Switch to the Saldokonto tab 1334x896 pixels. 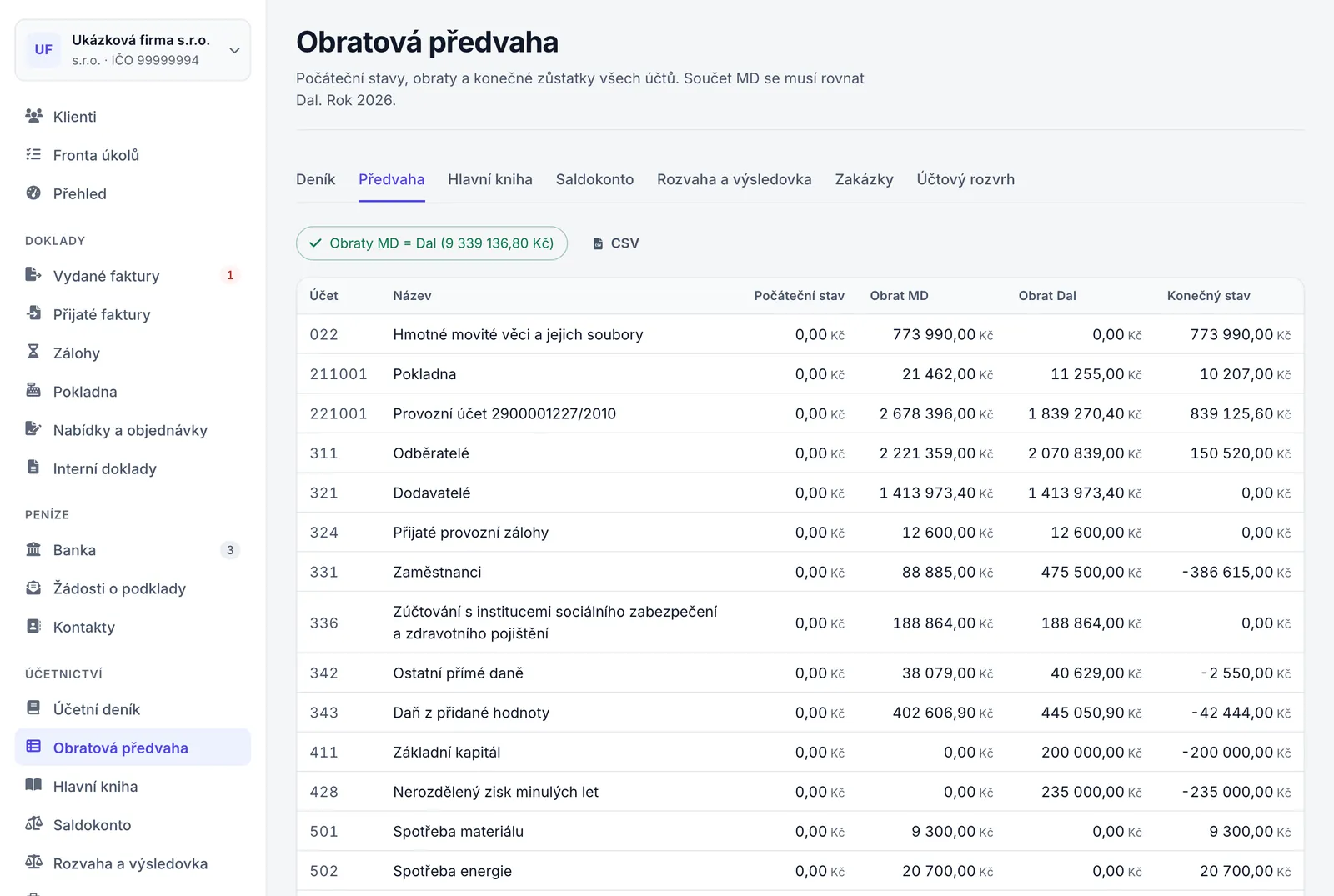click(594, 179)
